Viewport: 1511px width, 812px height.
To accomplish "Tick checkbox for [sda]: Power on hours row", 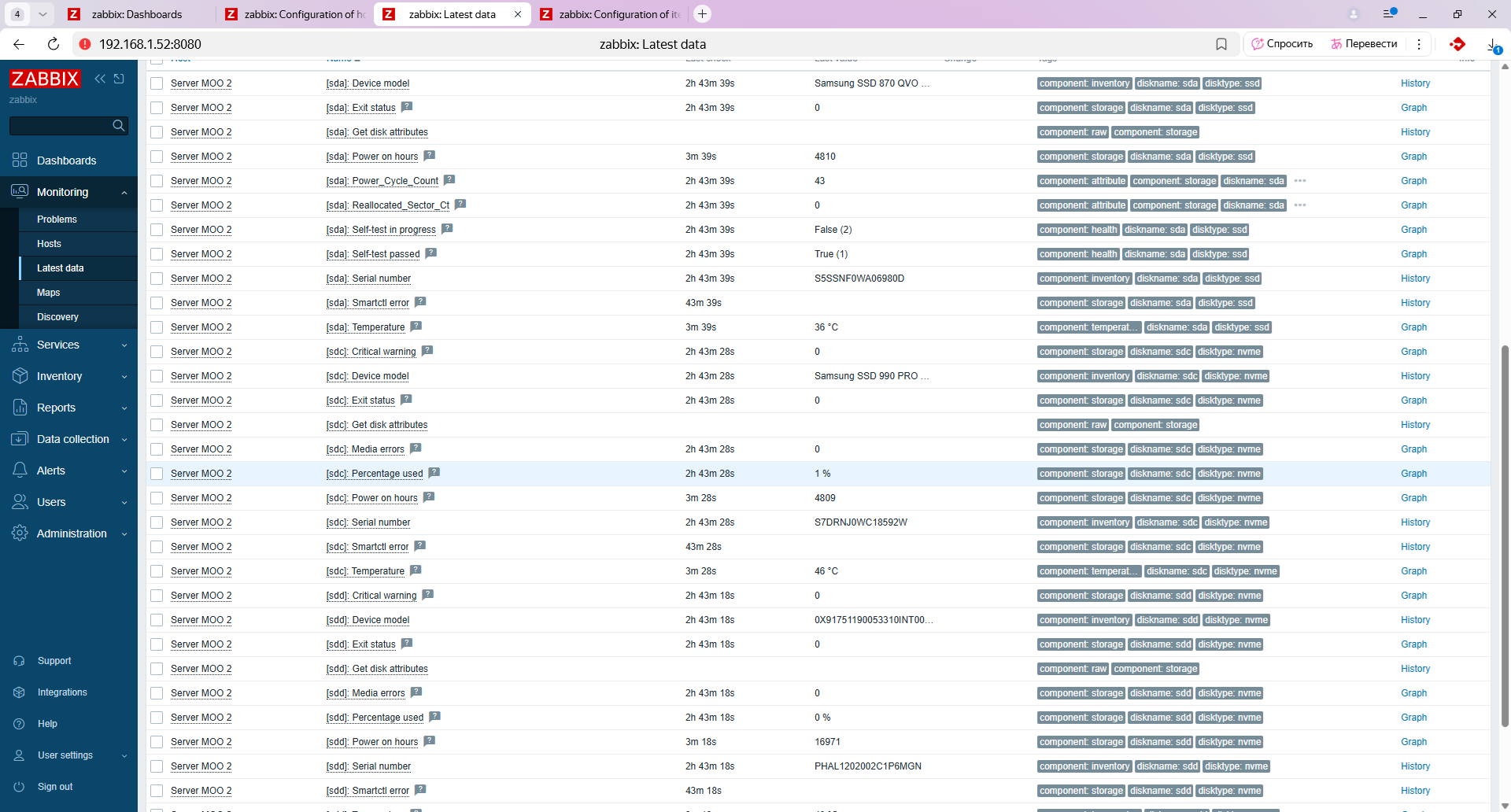I will click(157, 157).
